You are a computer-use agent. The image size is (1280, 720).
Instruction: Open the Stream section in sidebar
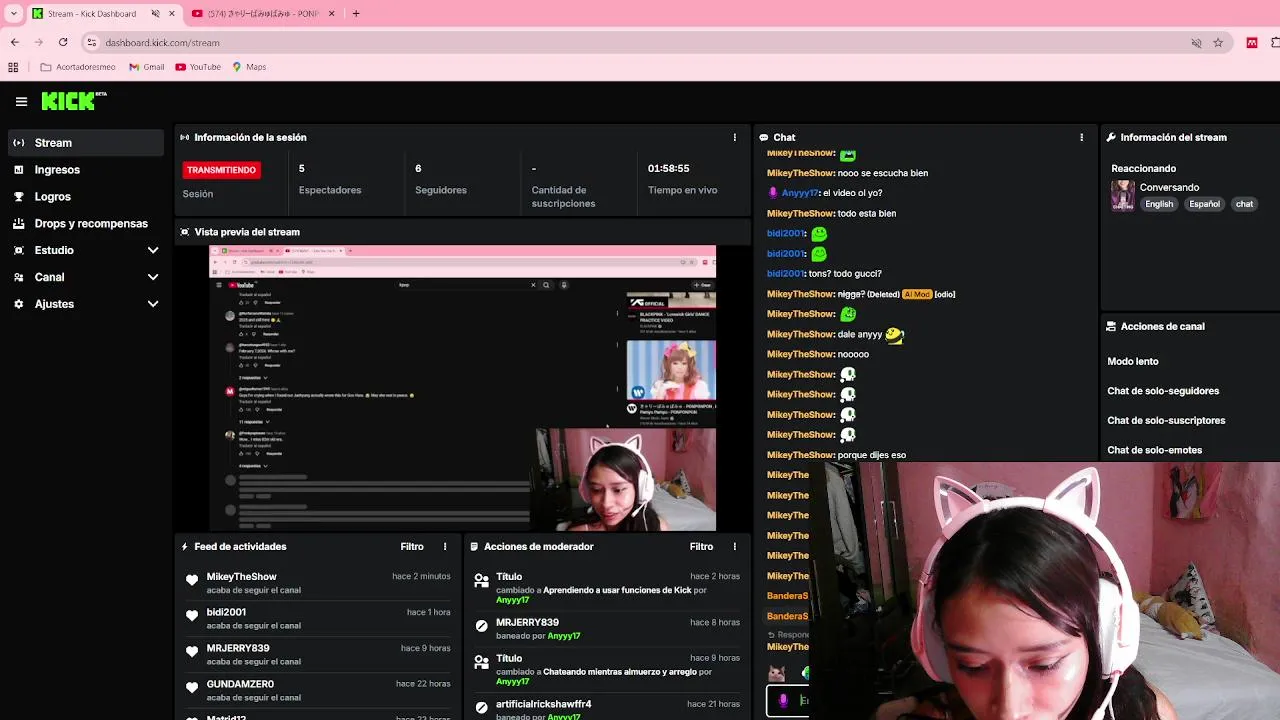(85, 143)
